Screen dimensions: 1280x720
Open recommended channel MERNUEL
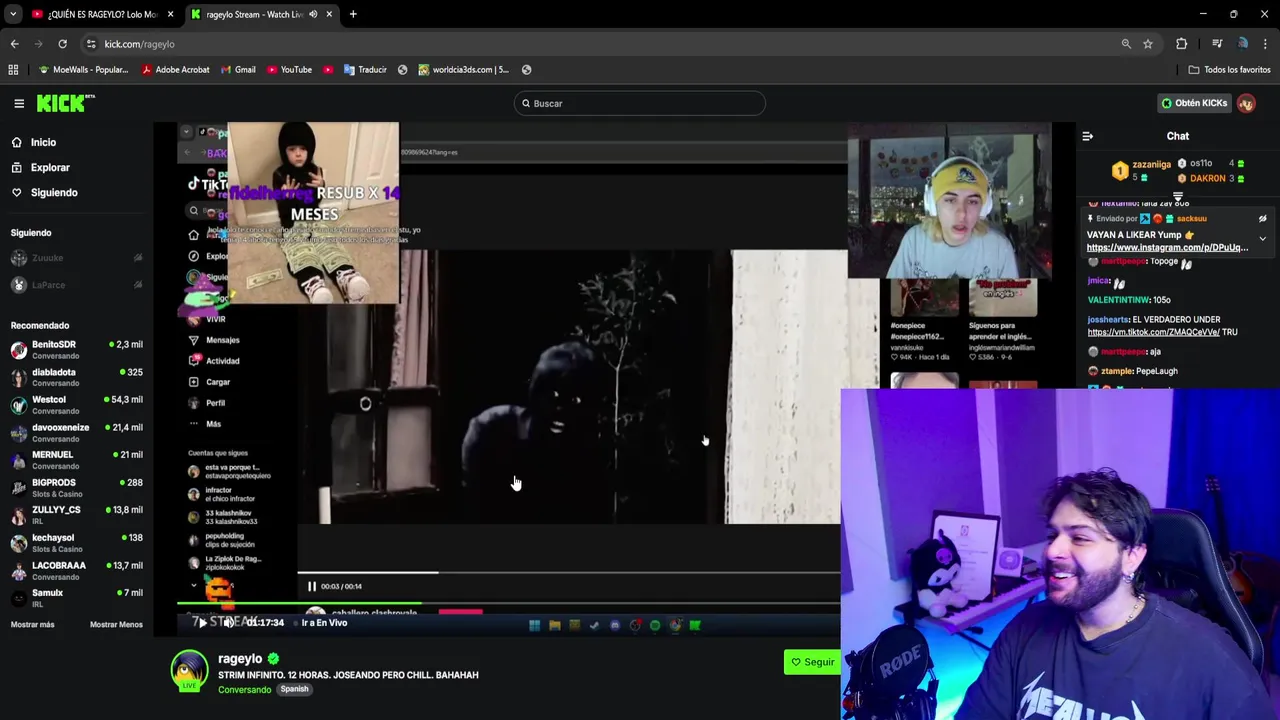coord(76,459)
